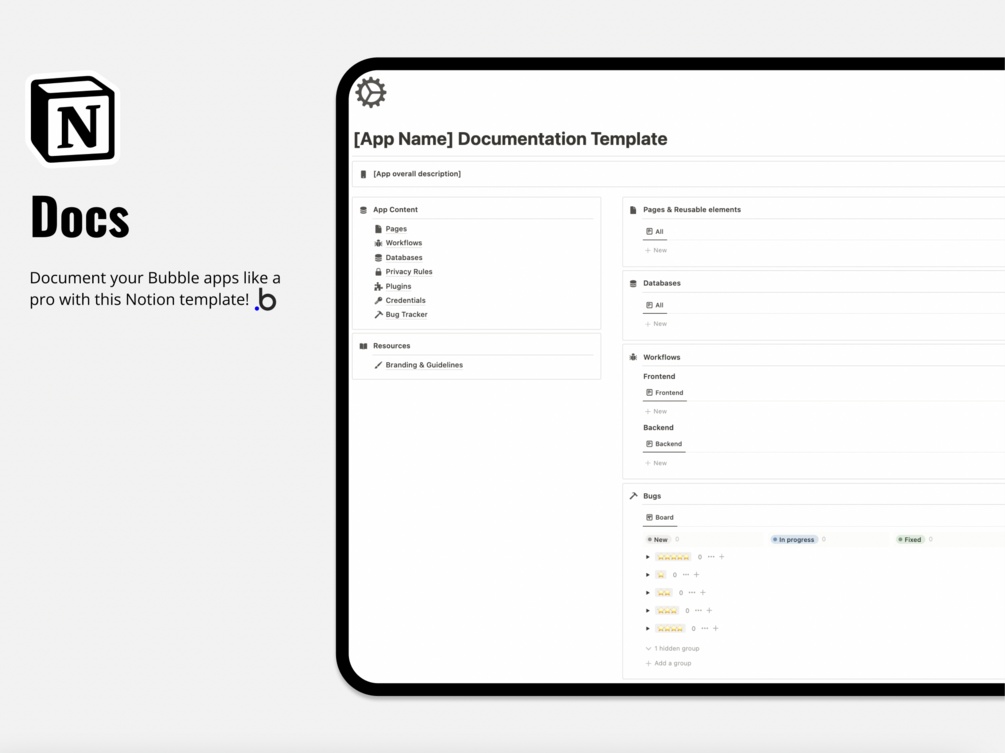This screenshot has height=753, width=1005.
Task: Expand the two-star bug group
Action: coord(647,593)
